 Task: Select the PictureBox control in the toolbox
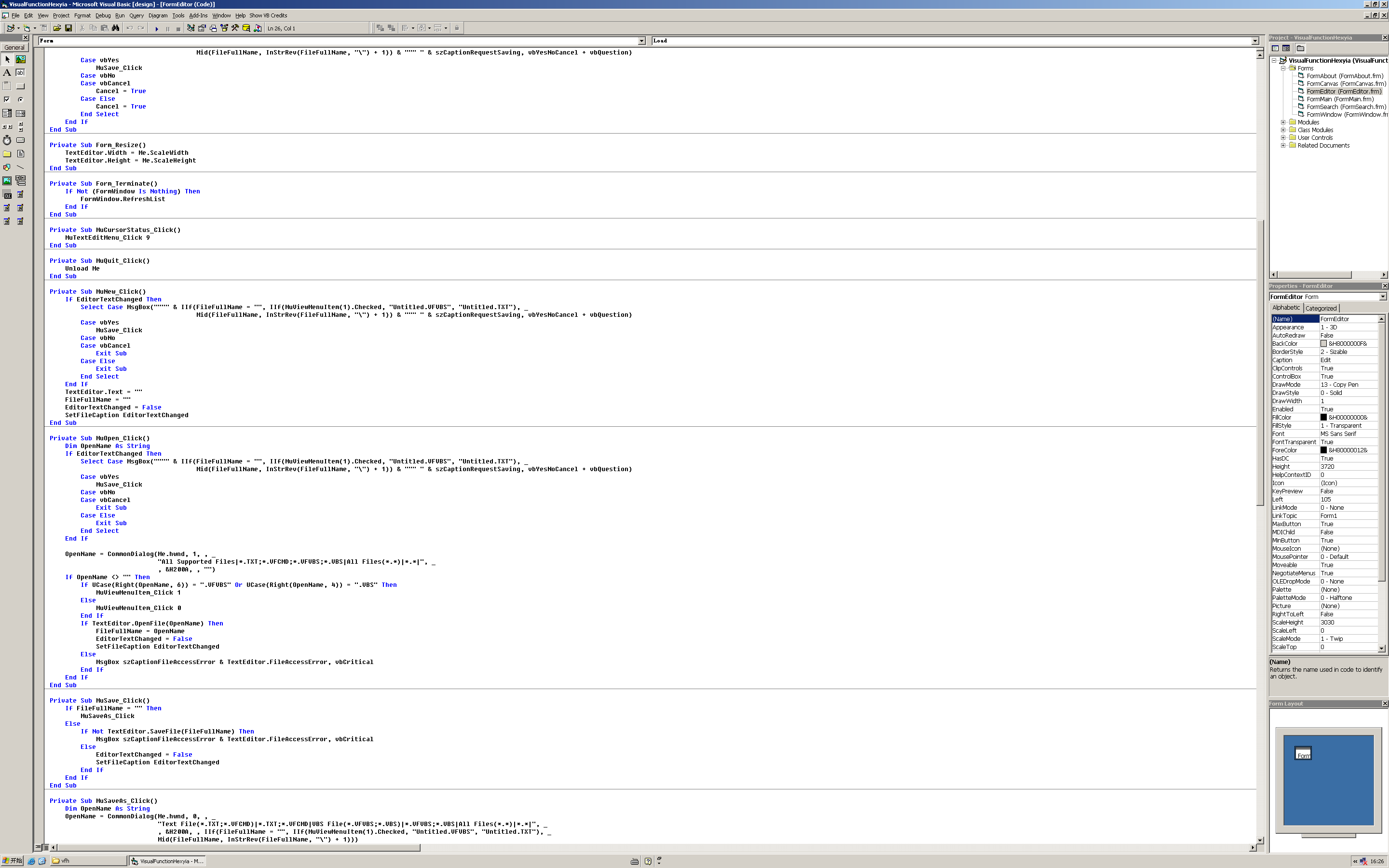21,59
